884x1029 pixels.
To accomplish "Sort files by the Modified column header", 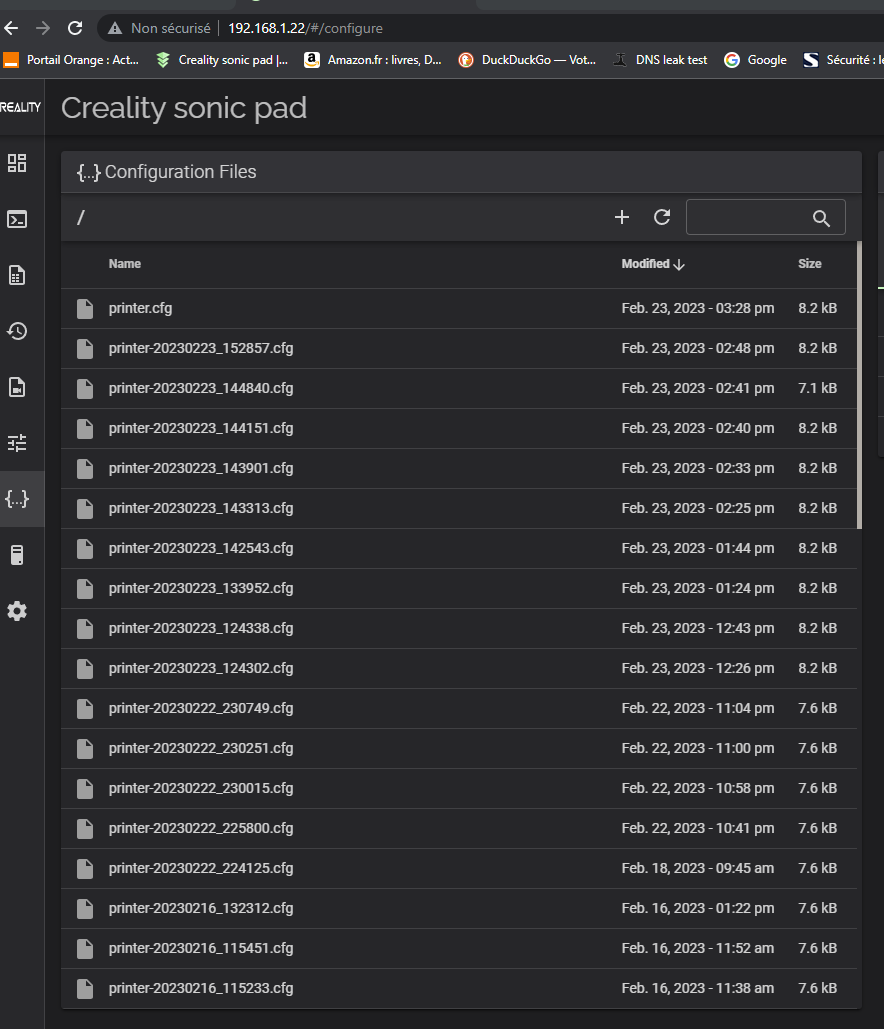I will tap(646, 264).
